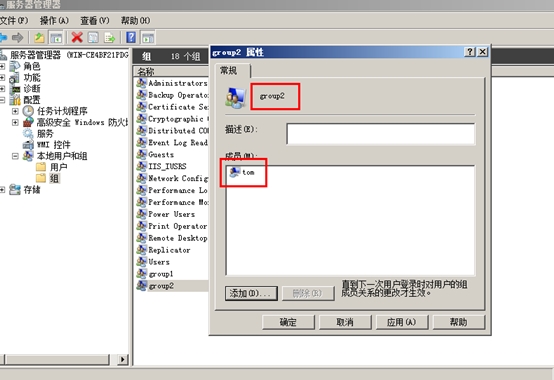Select the IIS_IUSRS group row
The image size is (554, 380).
pyautogui.click(x=161, y=166)
